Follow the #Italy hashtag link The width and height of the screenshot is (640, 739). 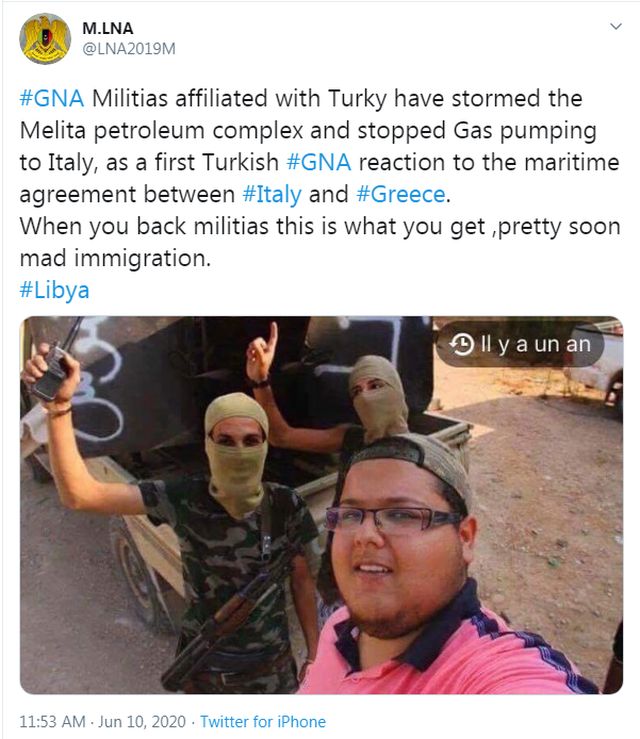pos(272,195)
